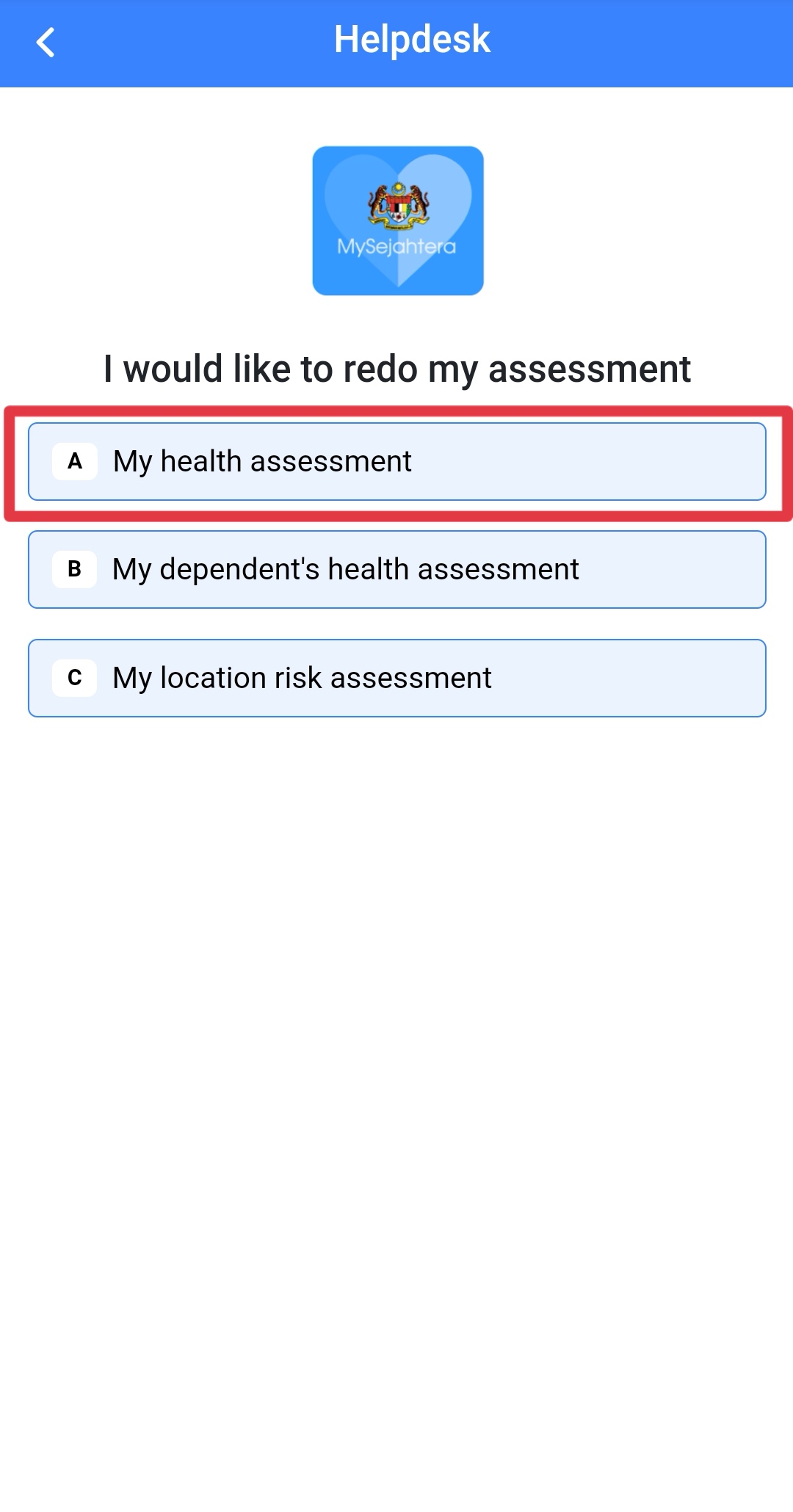Tap the letter C badge

[75, 677]
